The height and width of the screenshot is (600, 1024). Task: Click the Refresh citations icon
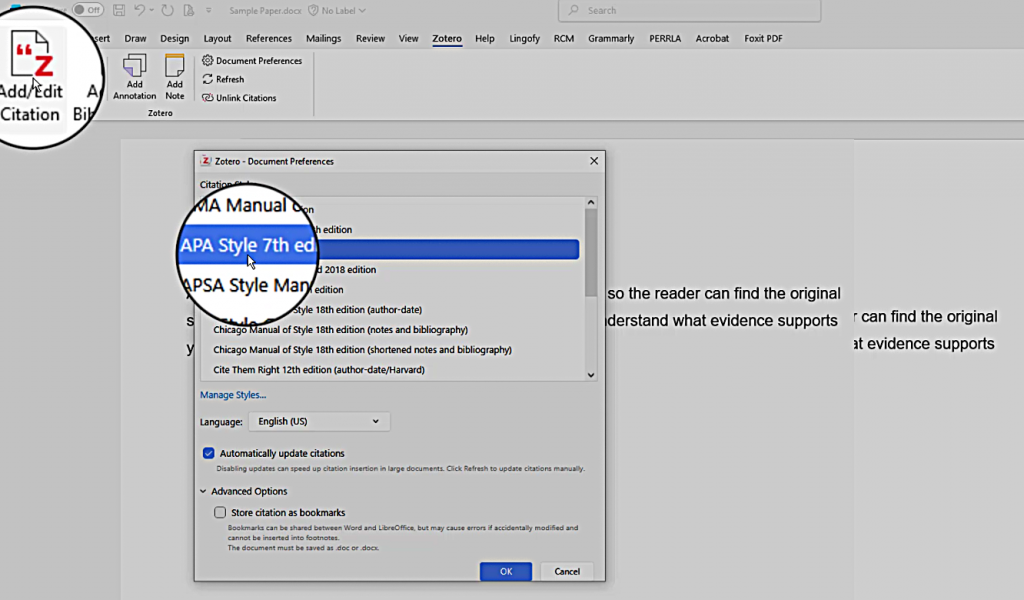point(208,80)
